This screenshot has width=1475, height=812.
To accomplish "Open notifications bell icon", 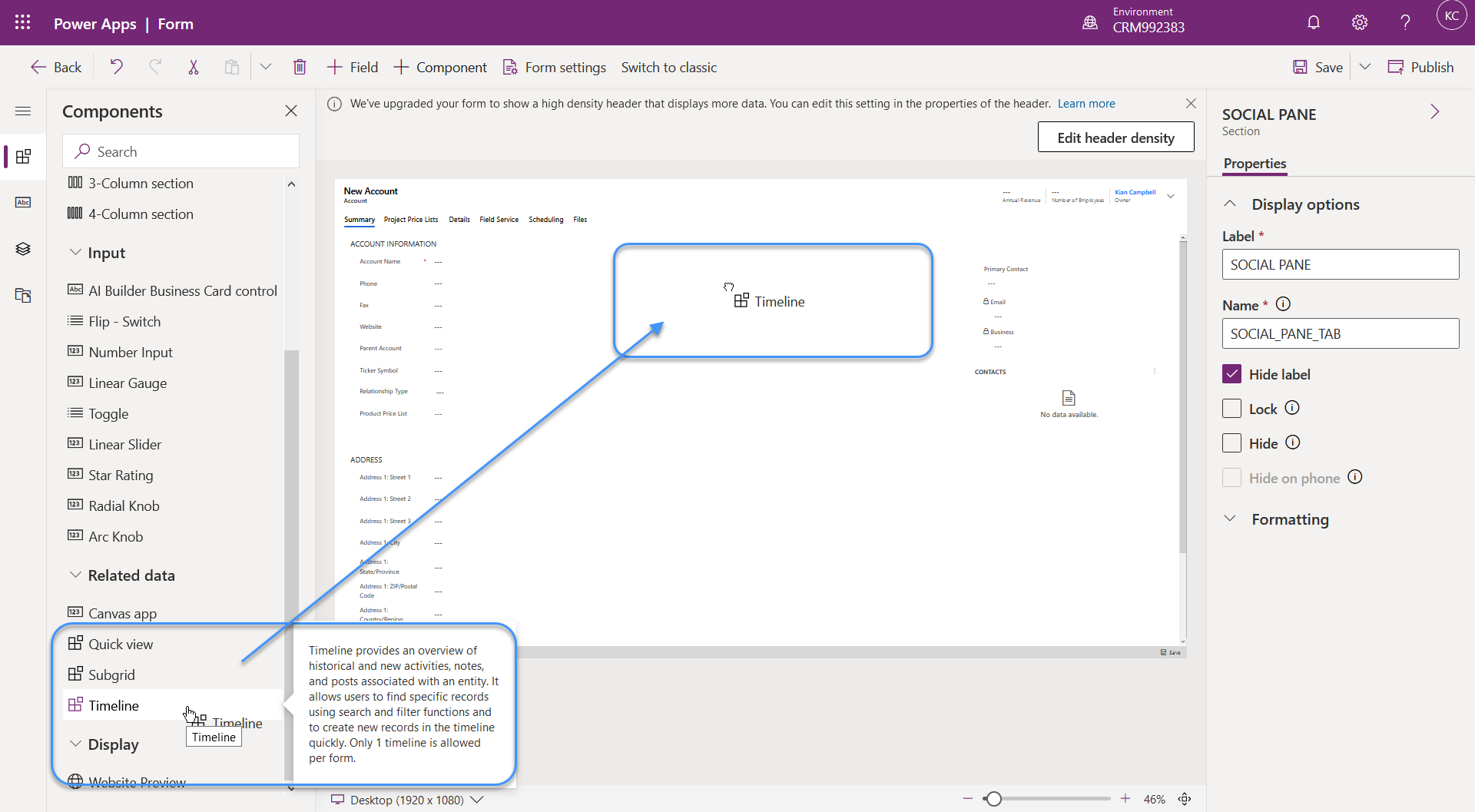I will (1313, 22).
